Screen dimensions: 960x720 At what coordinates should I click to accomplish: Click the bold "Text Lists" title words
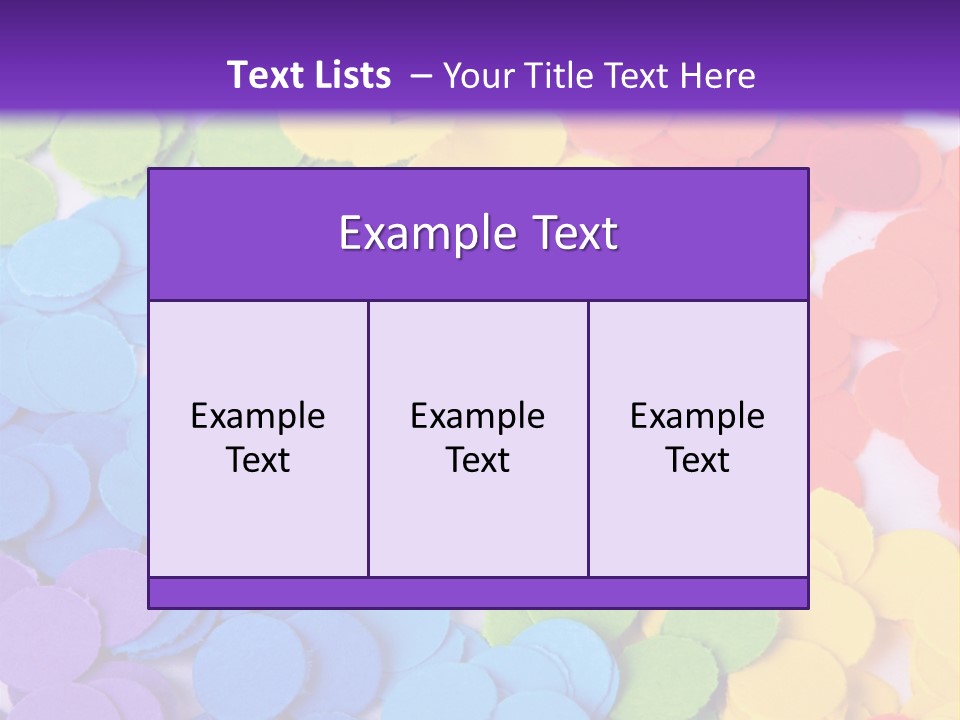[309, 75]
